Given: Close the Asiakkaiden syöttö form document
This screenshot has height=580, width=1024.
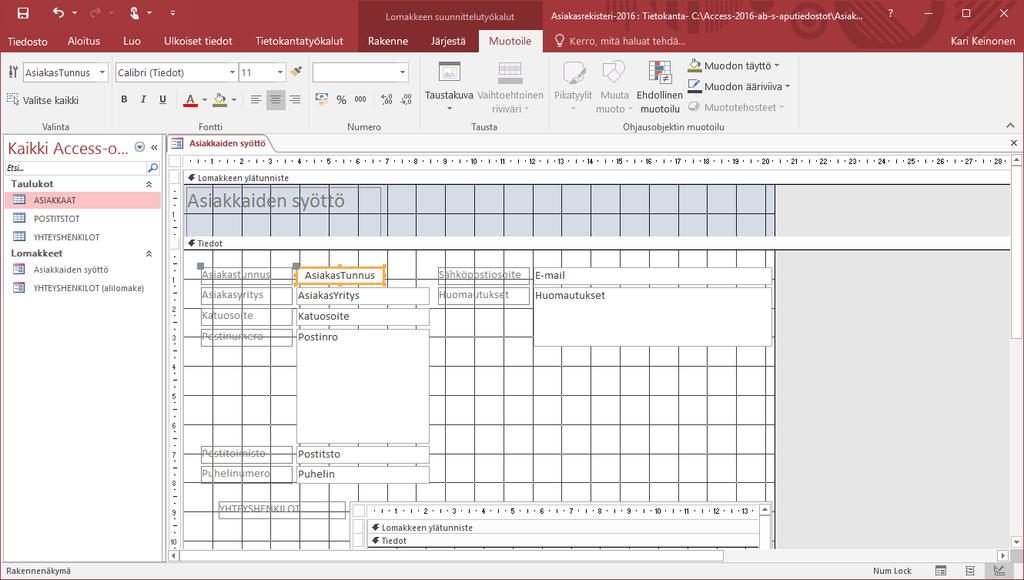Looking at the screenshot, I should coord(1014,142).
